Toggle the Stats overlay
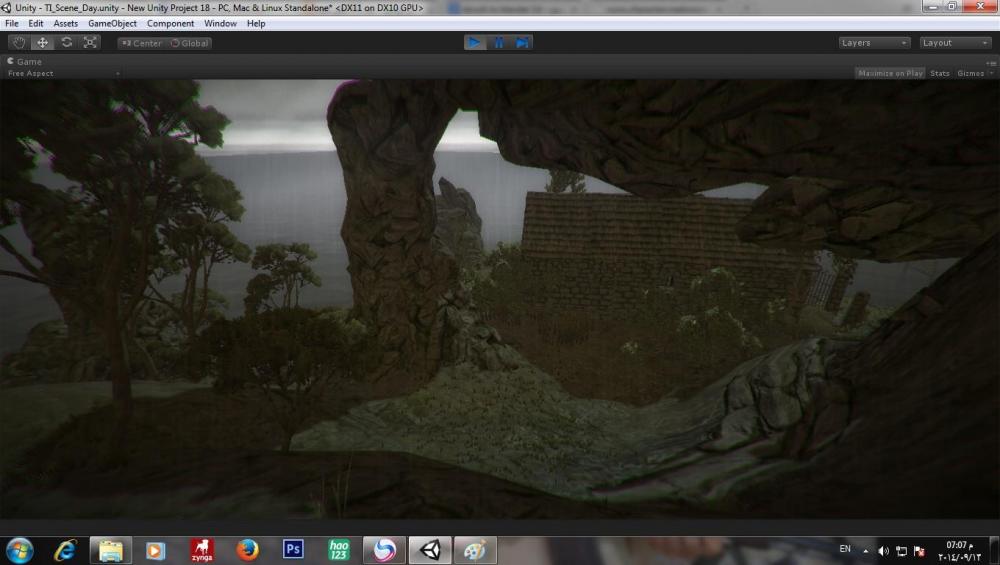The width and height of the screenshot is (1000, 565). click(939, 73)
